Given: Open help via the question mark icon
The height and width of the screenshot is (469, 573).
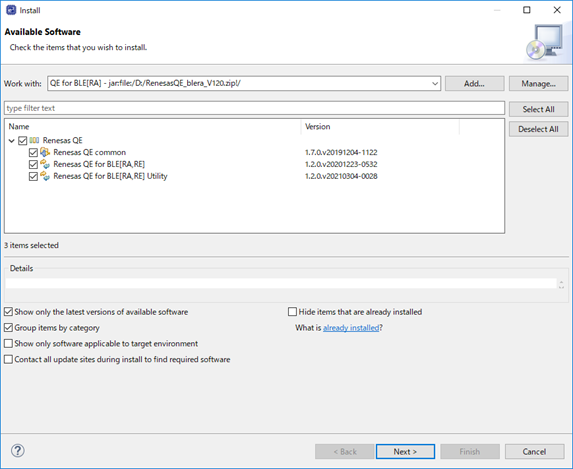Looking at the screenshot, I should coord(18,451).
